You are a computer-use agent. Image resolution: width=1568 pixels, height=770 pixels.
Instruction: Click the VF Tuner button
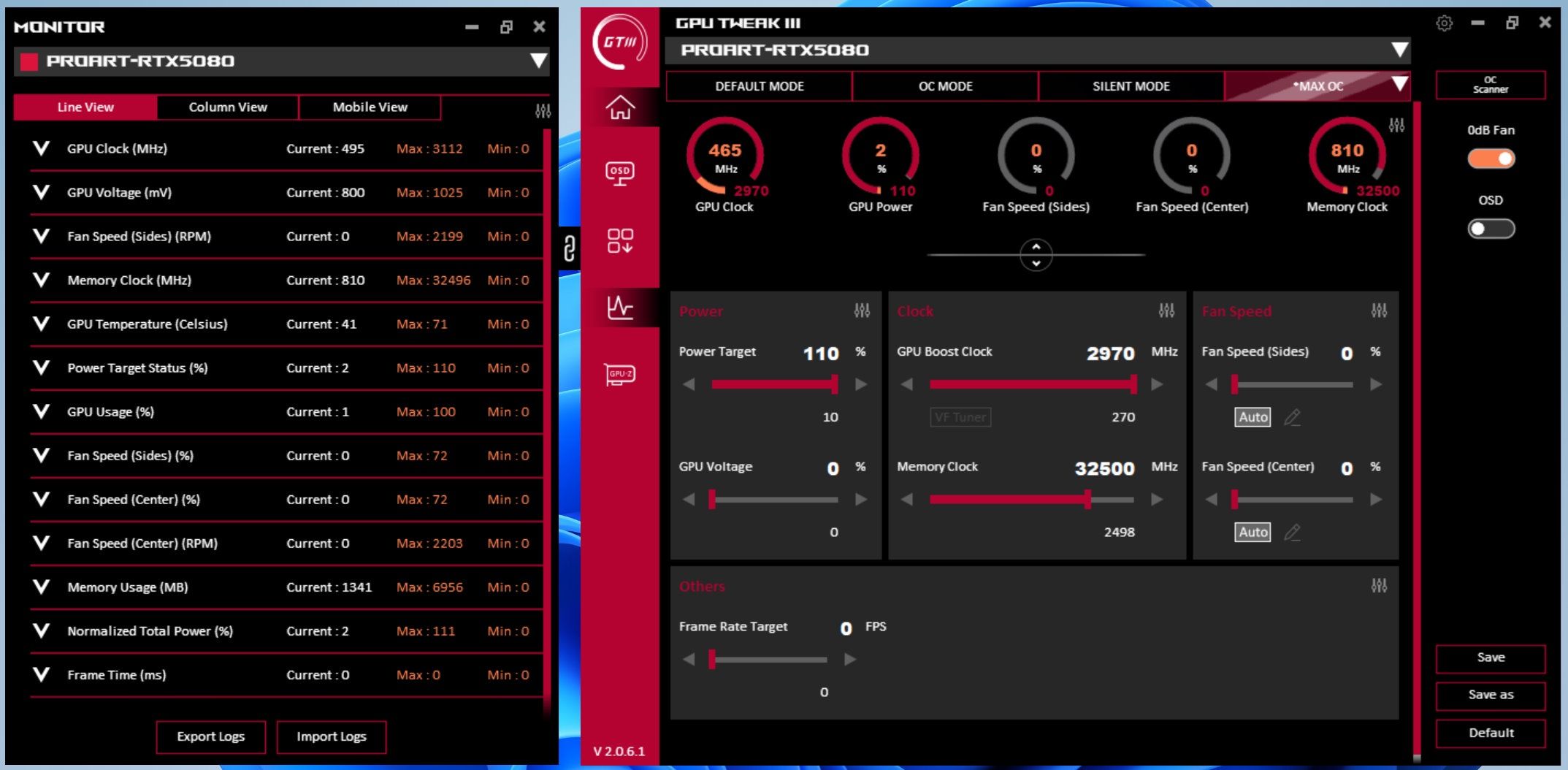pos(960,417)
